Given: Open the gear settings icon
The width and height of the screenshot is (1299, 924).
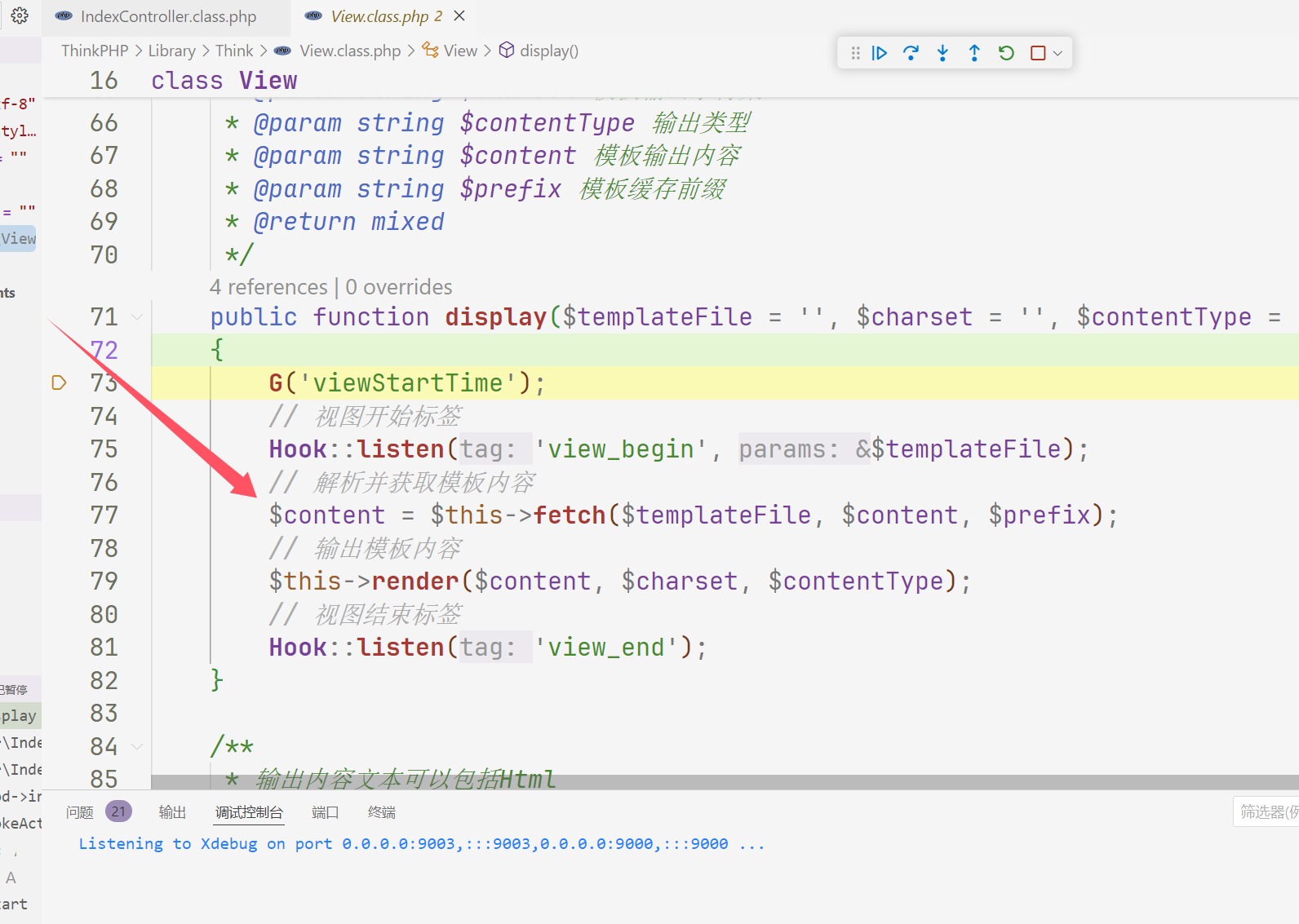Looking at the screenshot, I should point(20,15).
